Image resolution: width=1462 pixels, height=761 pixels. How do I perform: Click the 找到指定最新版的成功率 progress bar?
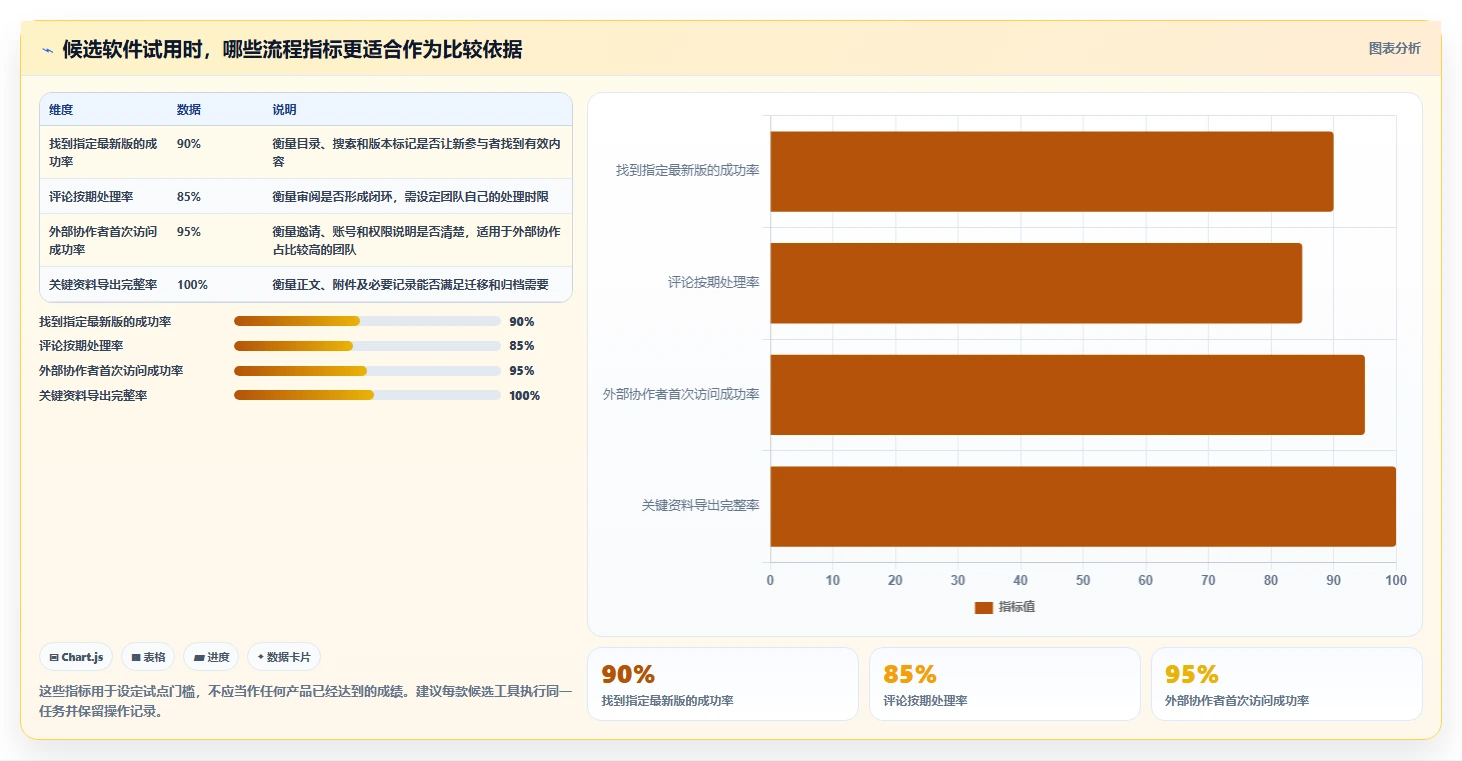367,321
